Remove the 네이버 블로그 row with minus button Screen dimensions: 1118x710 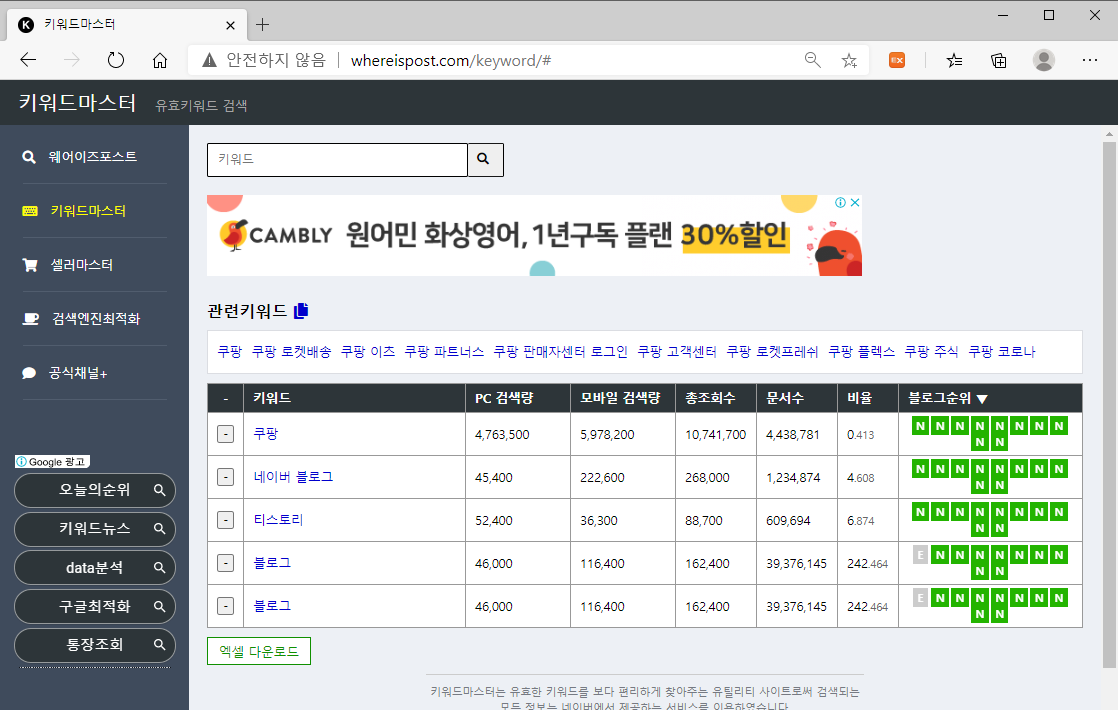(x=225, y=477)
